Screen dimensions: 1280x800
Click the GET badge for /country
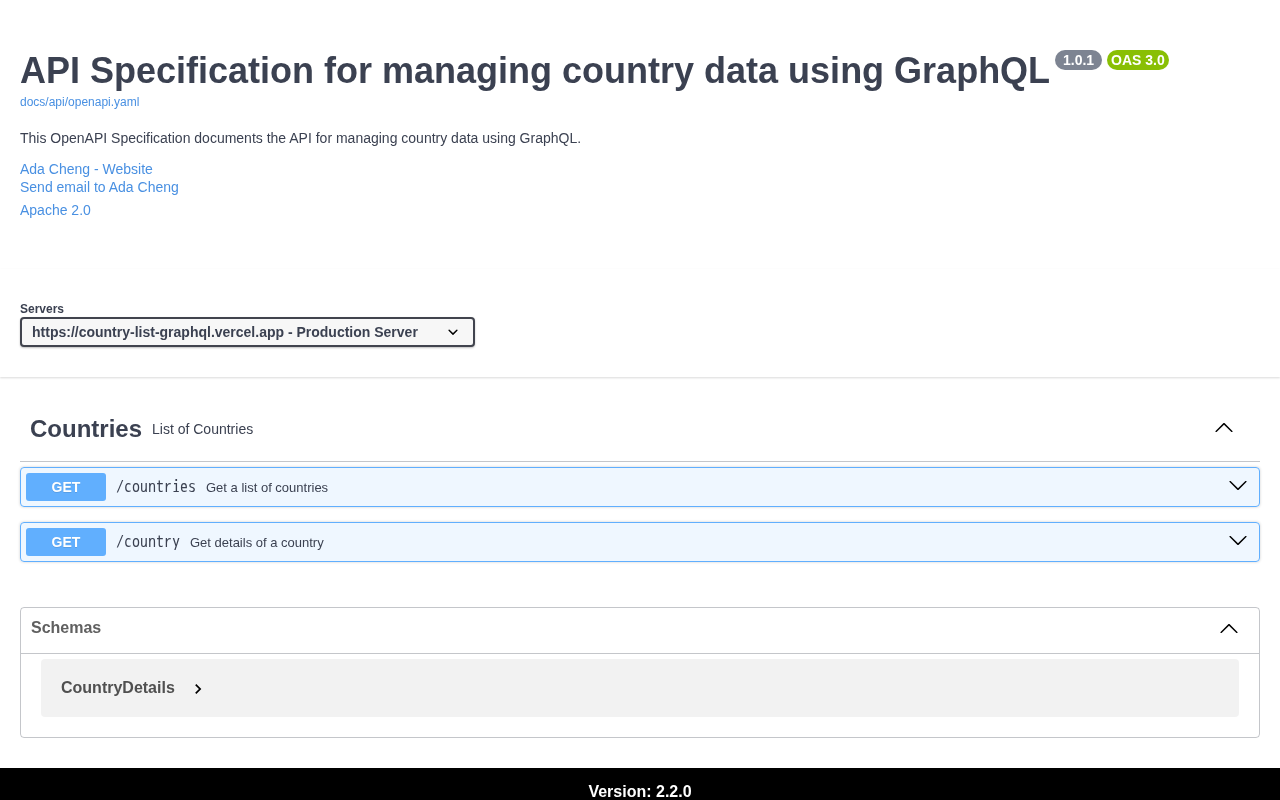coord(66,542)
